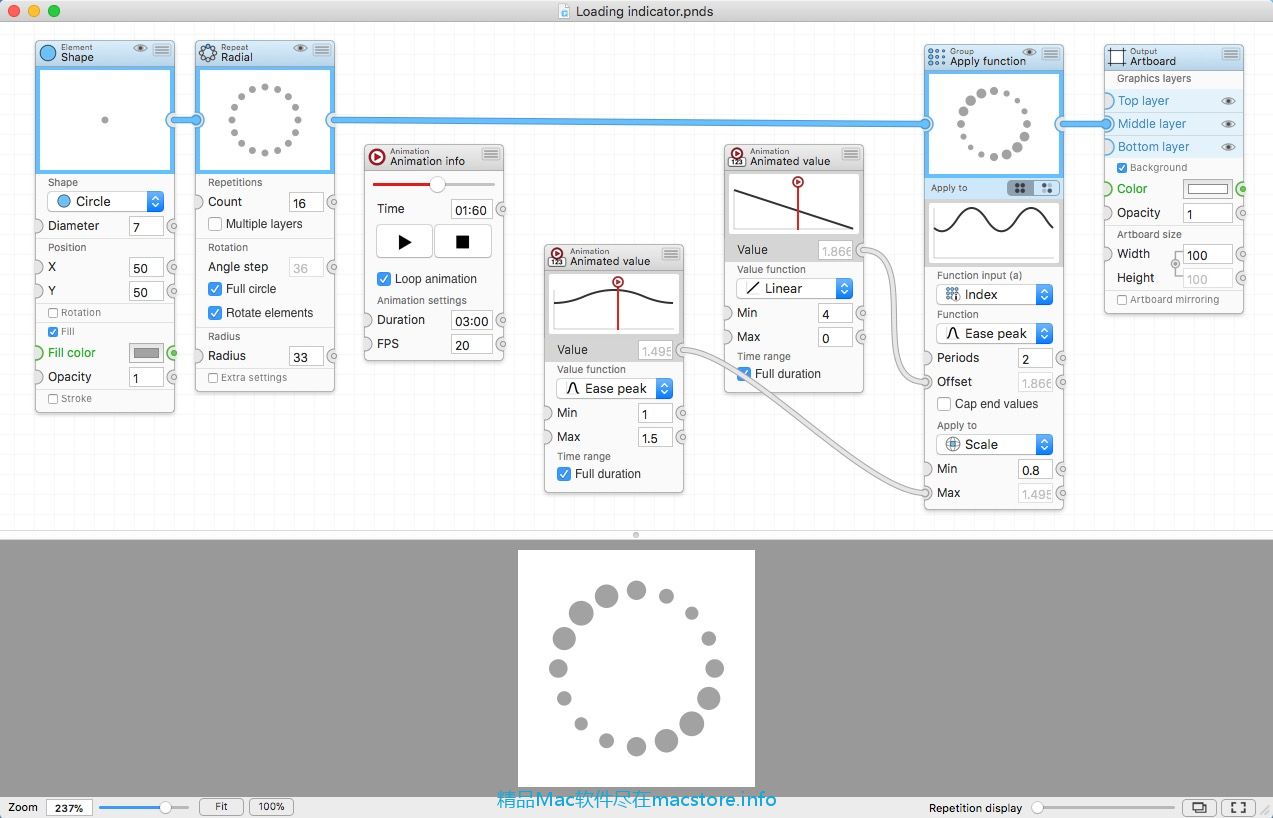Click the Artboard Color output port

click(1242, 189)
